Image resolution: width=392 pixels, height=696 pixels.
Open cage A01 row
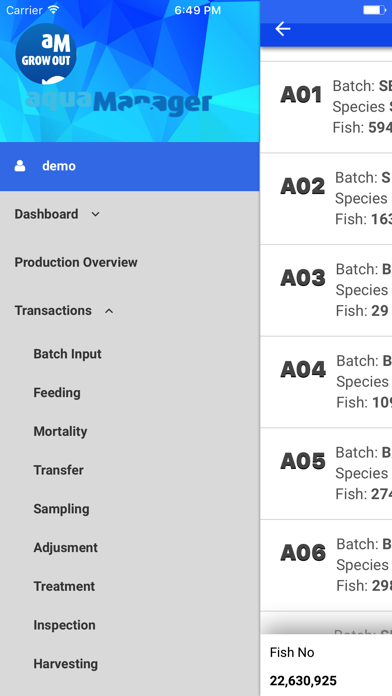(x=326, y=107)
